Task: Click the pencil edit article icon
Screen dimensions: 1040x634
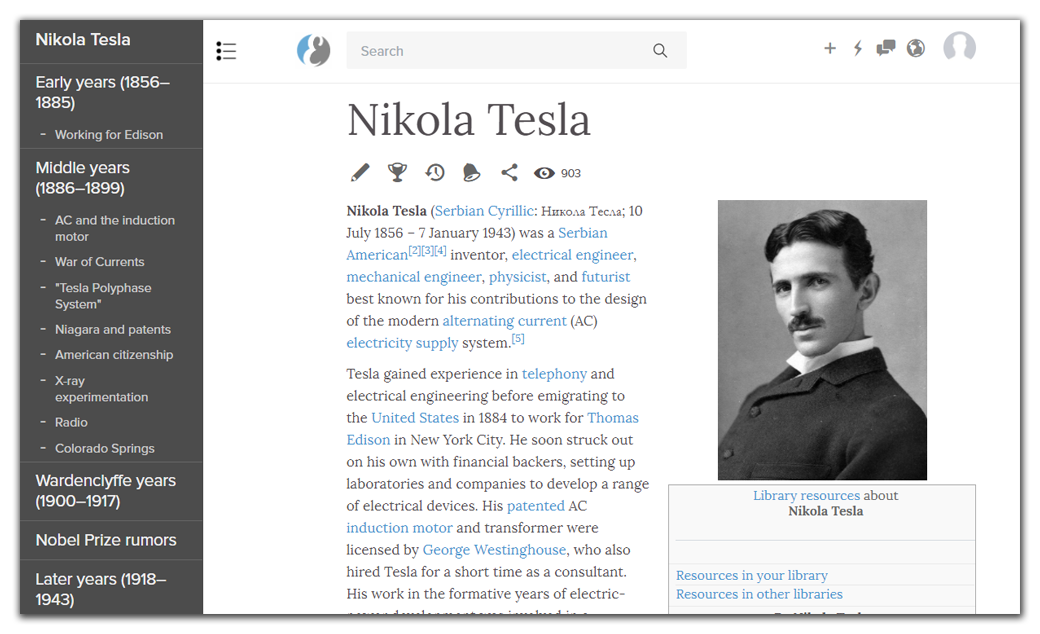Action: tap(360, 172)
